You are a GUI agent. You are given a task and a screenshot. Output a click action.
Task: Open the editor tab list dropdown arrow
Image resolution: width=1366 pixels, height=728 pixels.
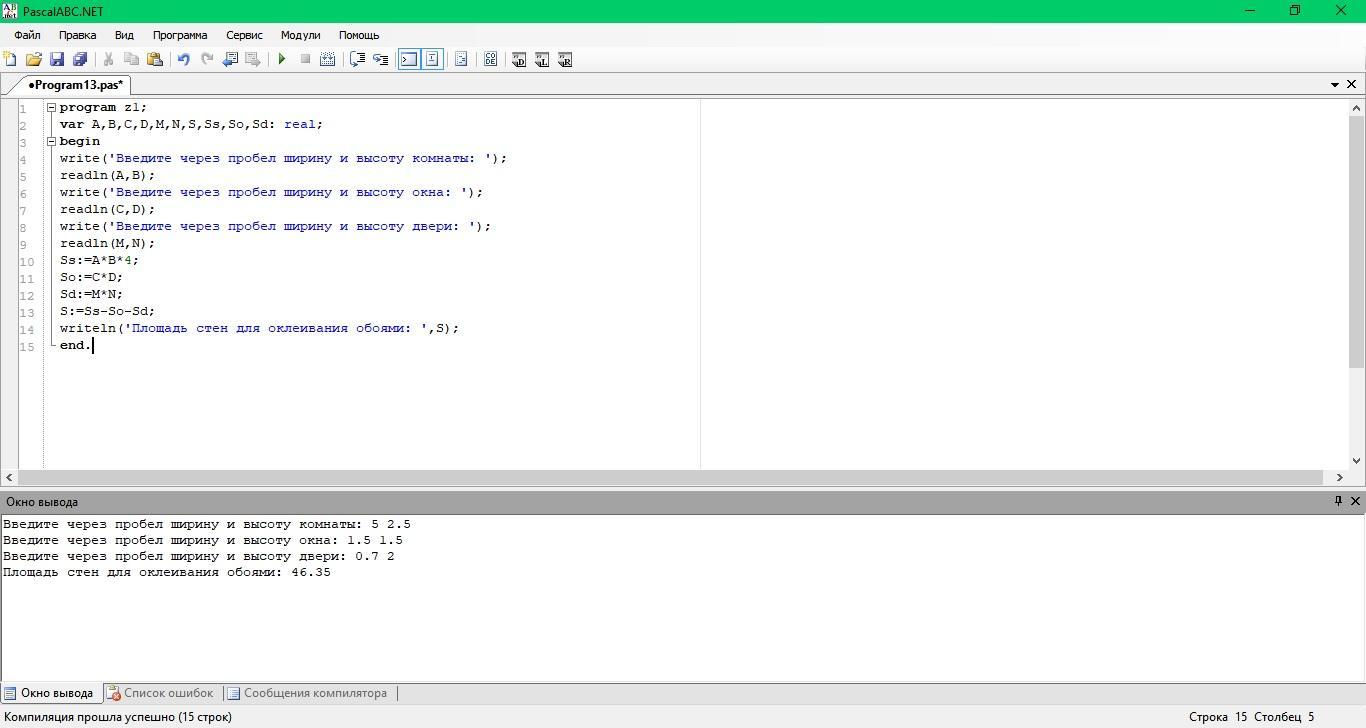pos(1334,85)
